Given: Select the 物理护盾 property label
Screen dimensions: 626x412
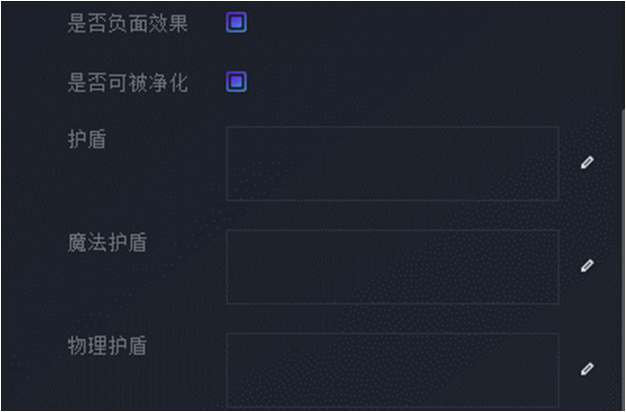Looking at the screenshot, I should [107, 346].
